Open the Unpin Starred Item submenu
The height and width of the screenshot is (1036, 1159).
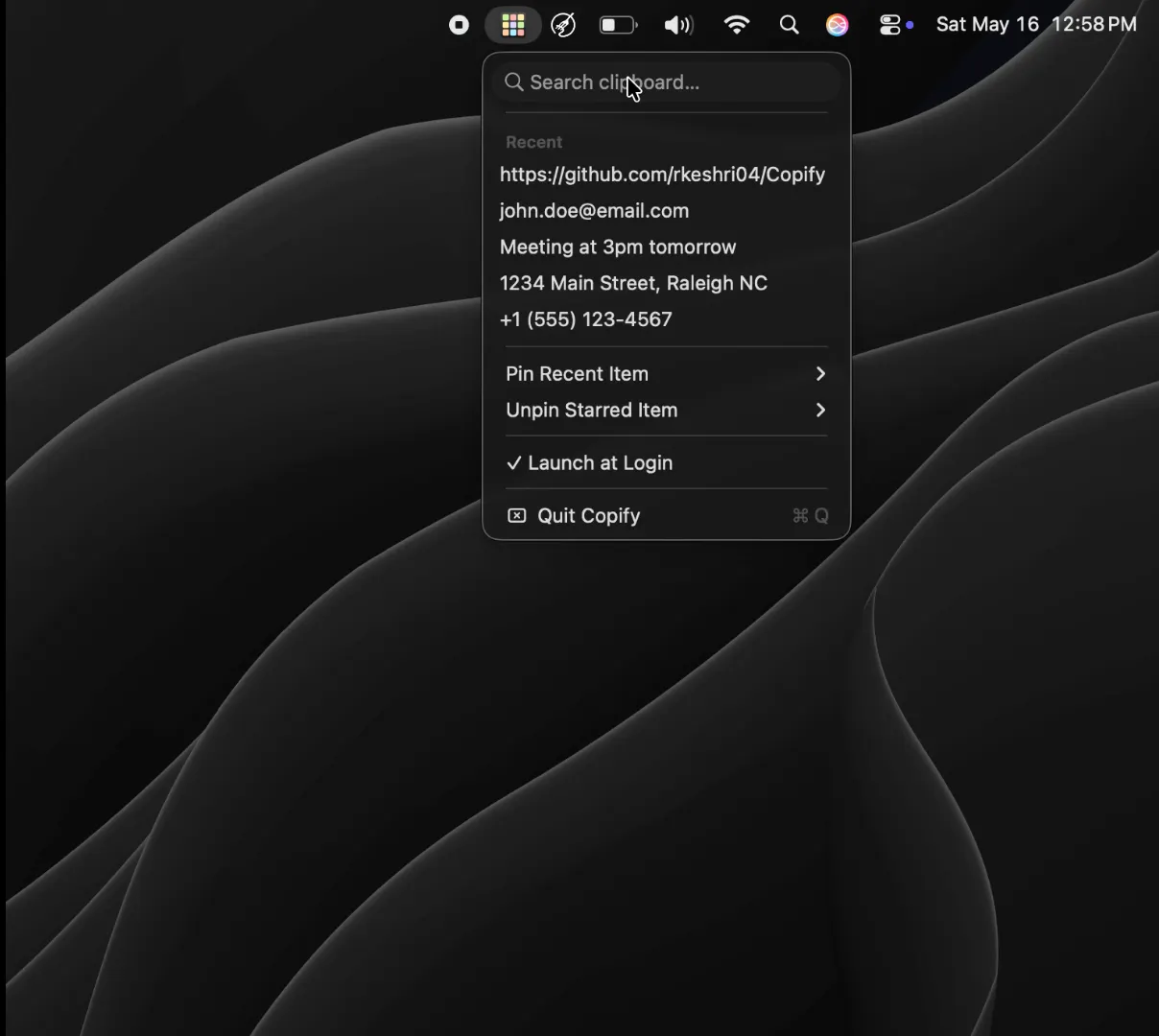pos(667,411)
